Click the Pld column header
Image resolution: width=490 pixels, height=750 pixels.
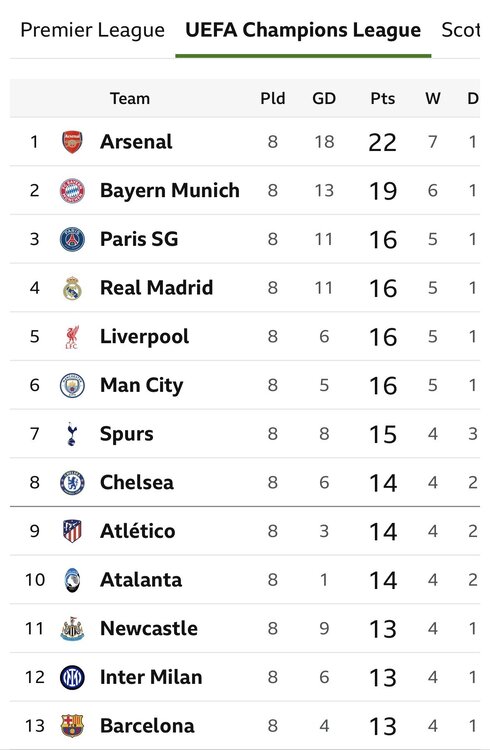pos(273,99)
